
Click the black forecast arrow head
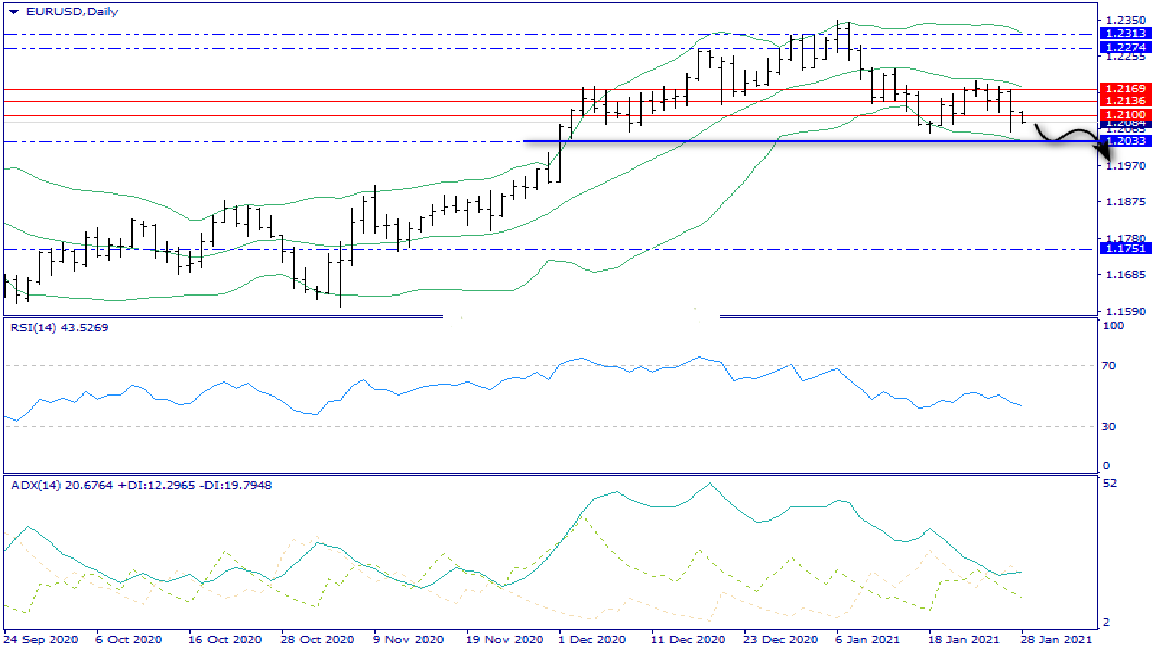pyautogui.click(x=1105, y=152)
